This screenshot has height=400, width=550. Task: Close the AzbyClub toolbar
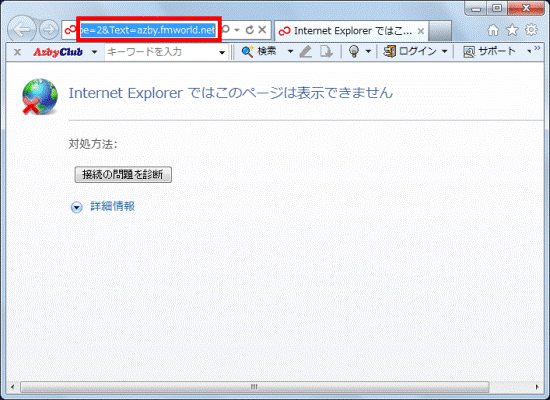[x=17, y=52]
